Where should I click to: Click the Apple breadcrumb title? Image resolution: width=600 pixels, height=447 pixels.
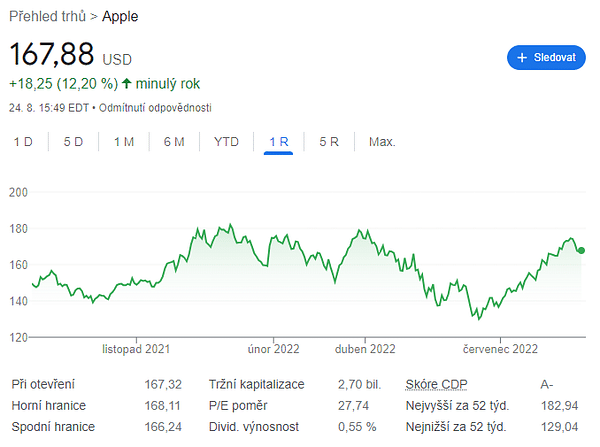coord(120,17)
